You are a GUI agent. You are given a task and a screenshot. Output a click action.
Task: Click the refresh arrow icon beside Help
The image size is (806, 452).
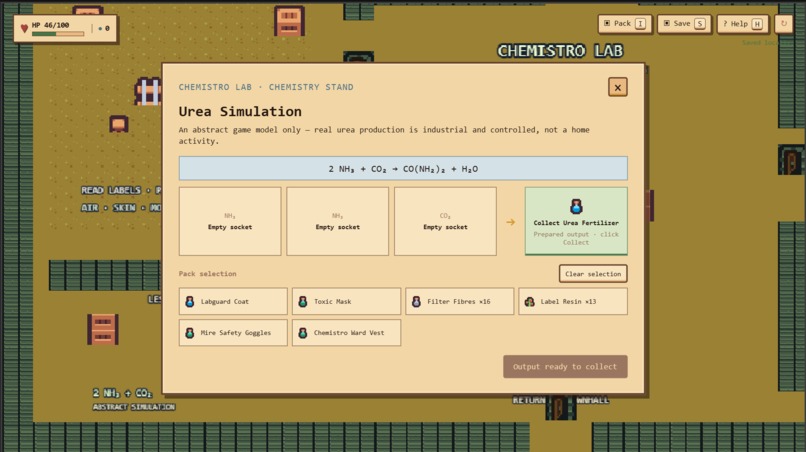783,24
